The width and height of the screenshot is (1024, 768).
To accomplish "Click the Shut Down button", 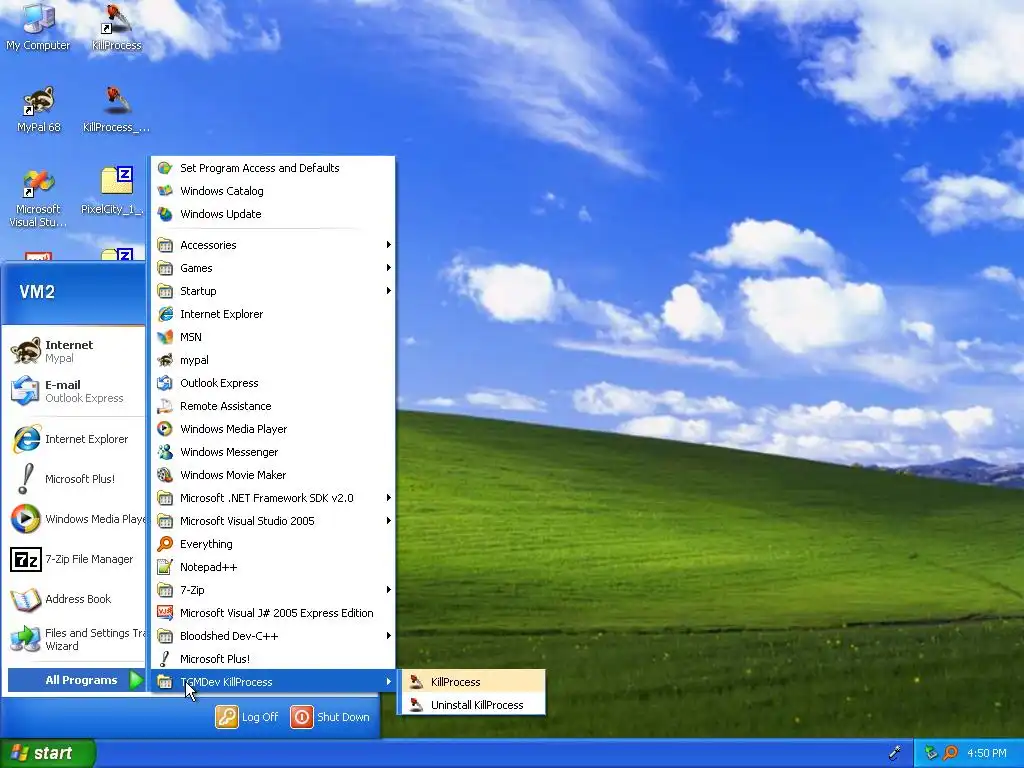I will click(x=330, y=717).
